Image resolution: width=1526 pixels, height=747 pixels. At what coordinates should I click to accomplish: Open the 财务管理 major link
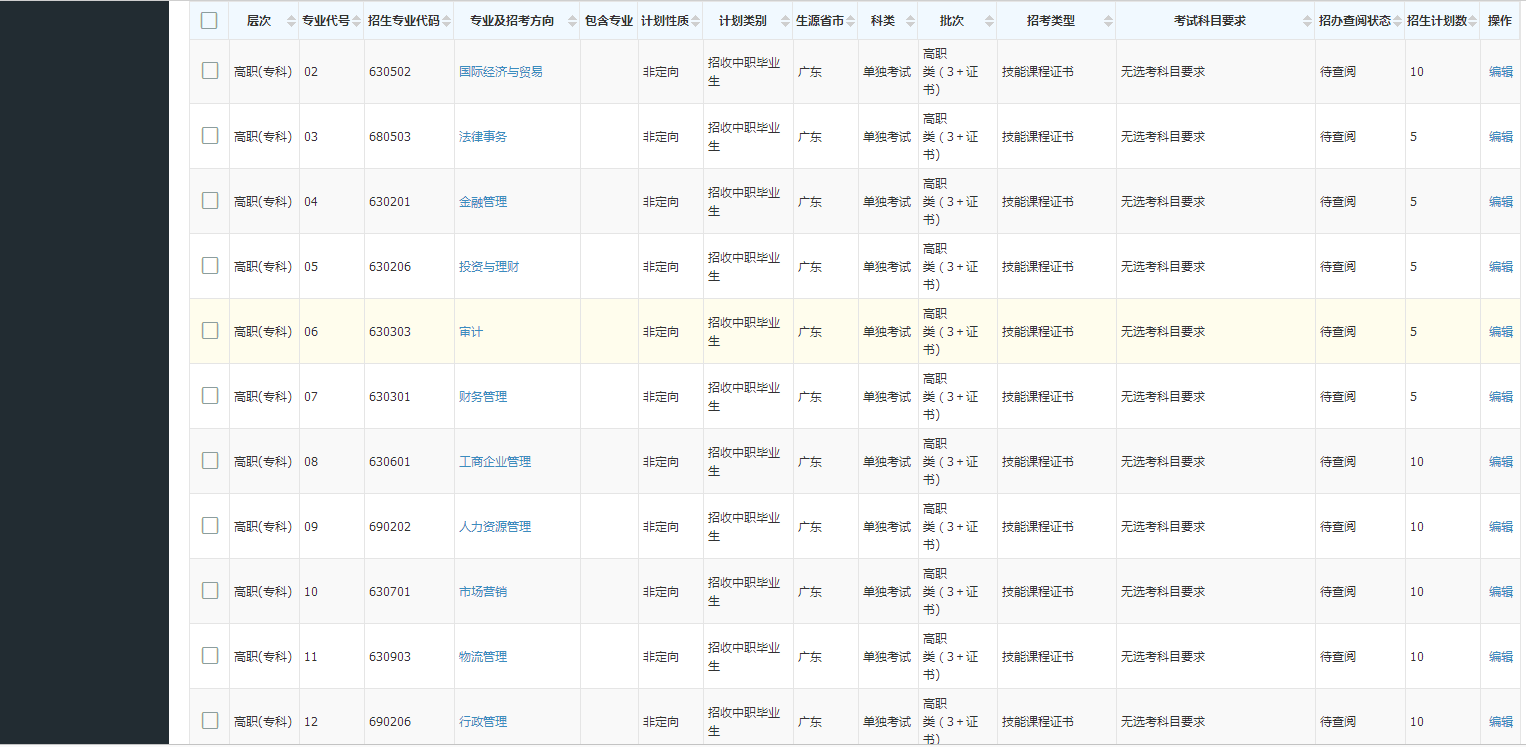[483, 397]
